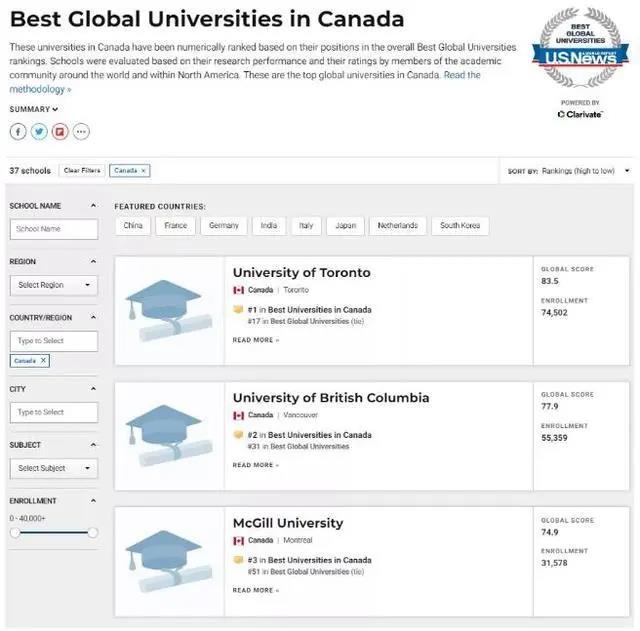The width and height of the screenshot is (640, 631).
Task: Open the Sort By rankings dropdown
Action: coord(569,171)
